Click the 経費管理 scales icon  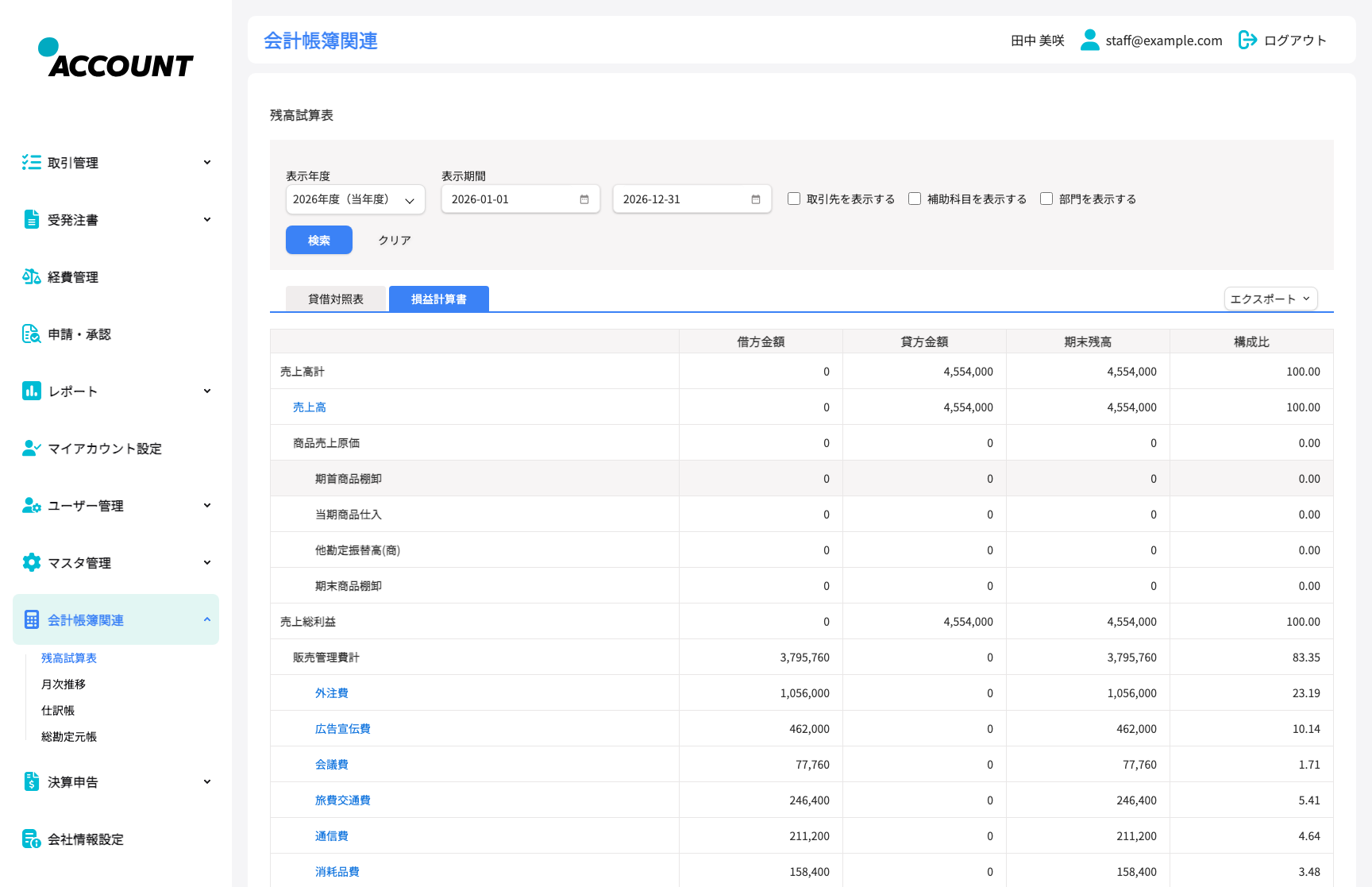pos(32,276)
